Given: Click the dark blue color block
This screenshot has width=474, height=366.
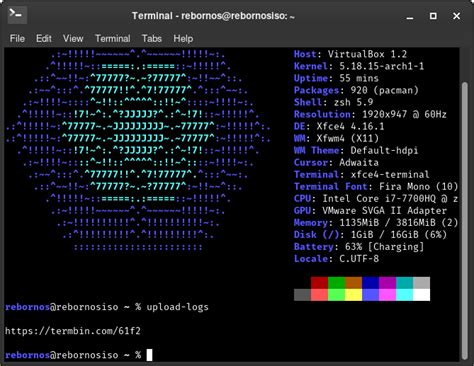Looking at the screenshot, I should coord(370,283).
